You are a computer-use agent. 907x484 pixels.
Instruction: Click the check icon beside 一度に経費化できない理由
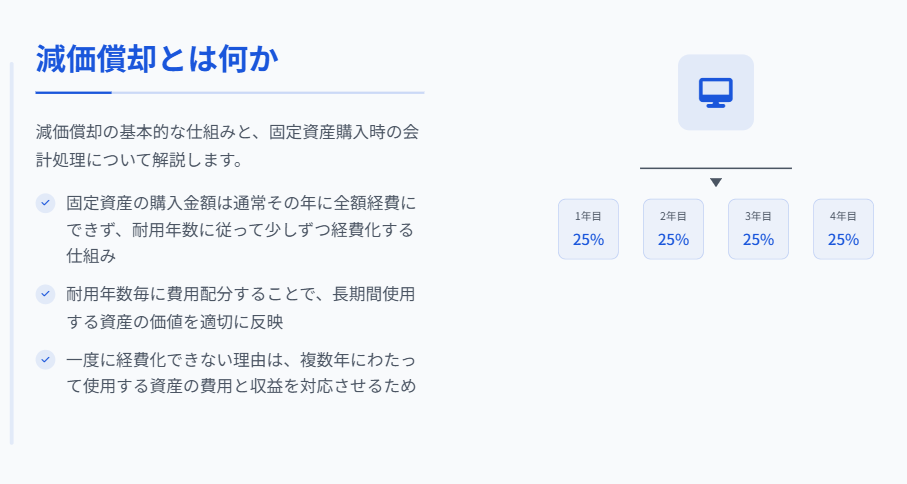point(45,360)
